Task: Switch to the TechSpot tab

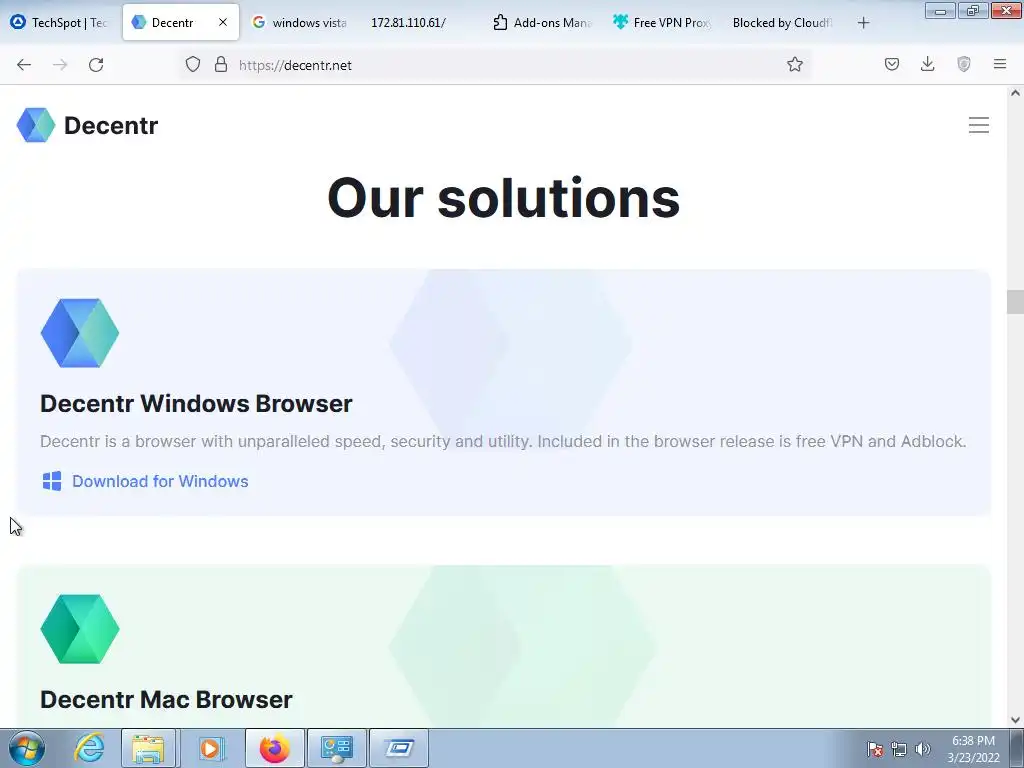Action: [60, 23]
